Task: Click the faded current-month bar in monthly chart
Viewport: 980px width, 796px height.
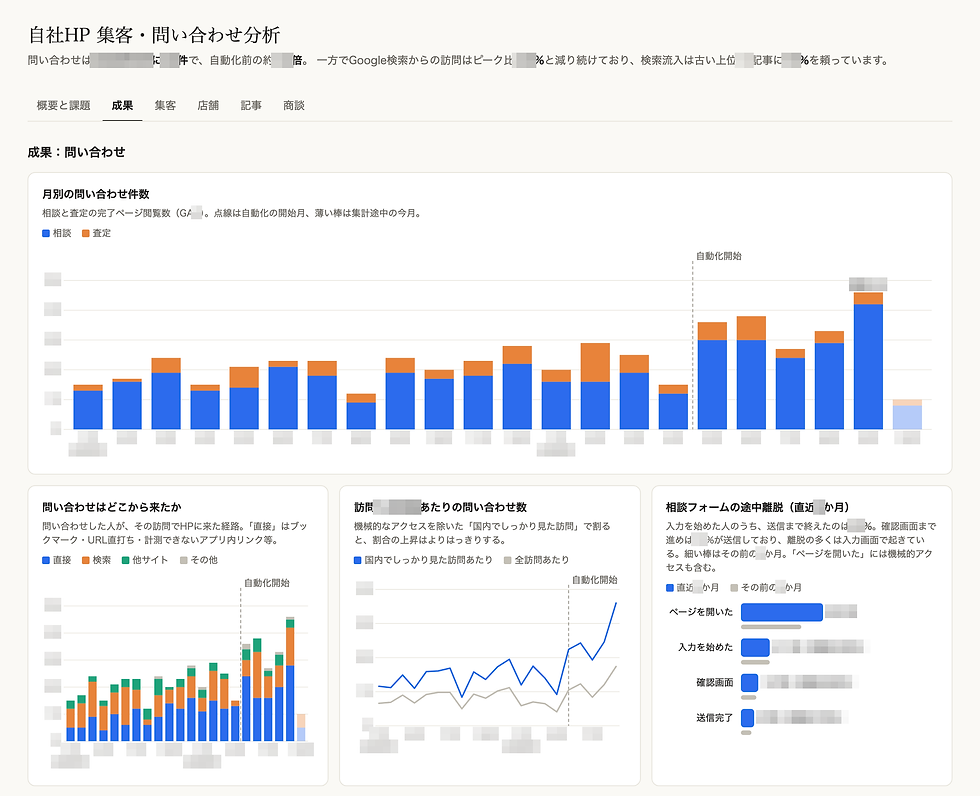Action: (x=907, y=414)
